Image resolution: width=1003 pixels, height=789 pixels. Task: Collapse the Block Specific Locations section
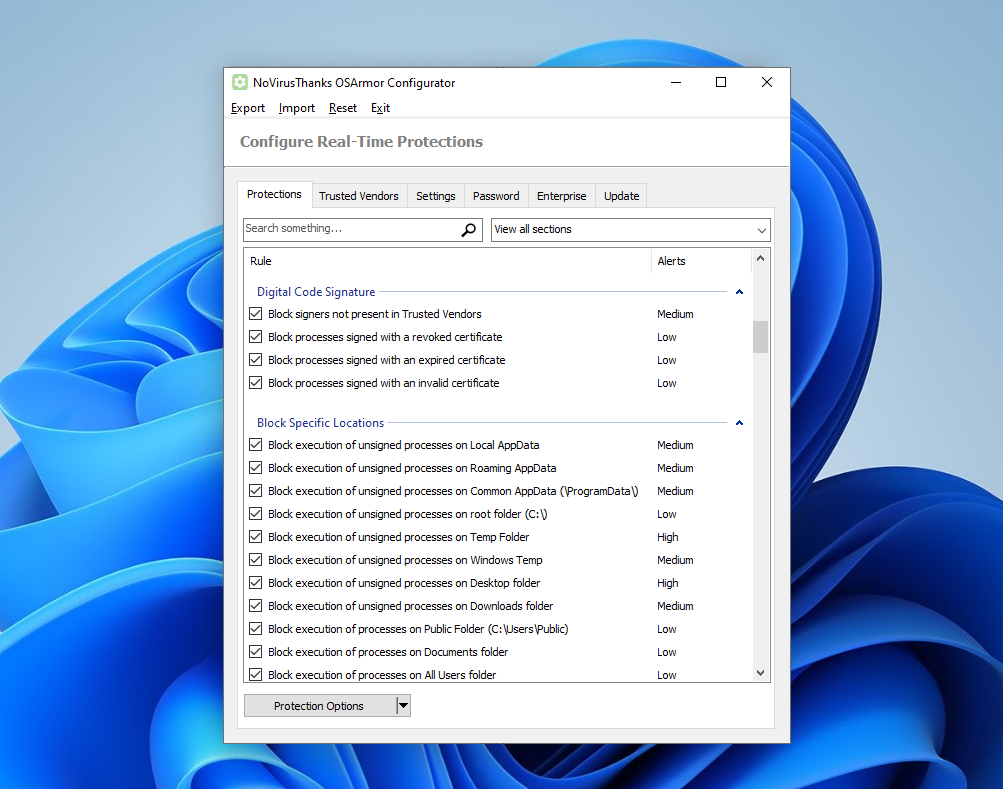739,423
